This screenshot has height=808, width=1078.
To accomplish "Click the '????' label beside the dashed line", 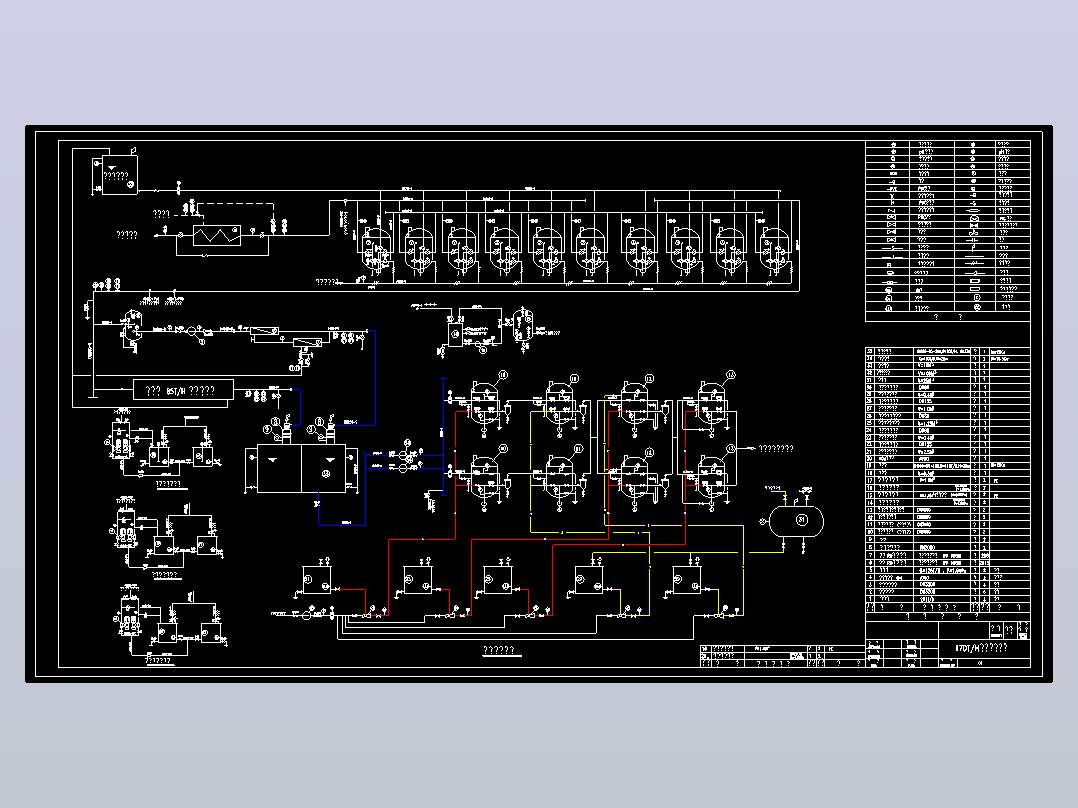I will 161,214.
